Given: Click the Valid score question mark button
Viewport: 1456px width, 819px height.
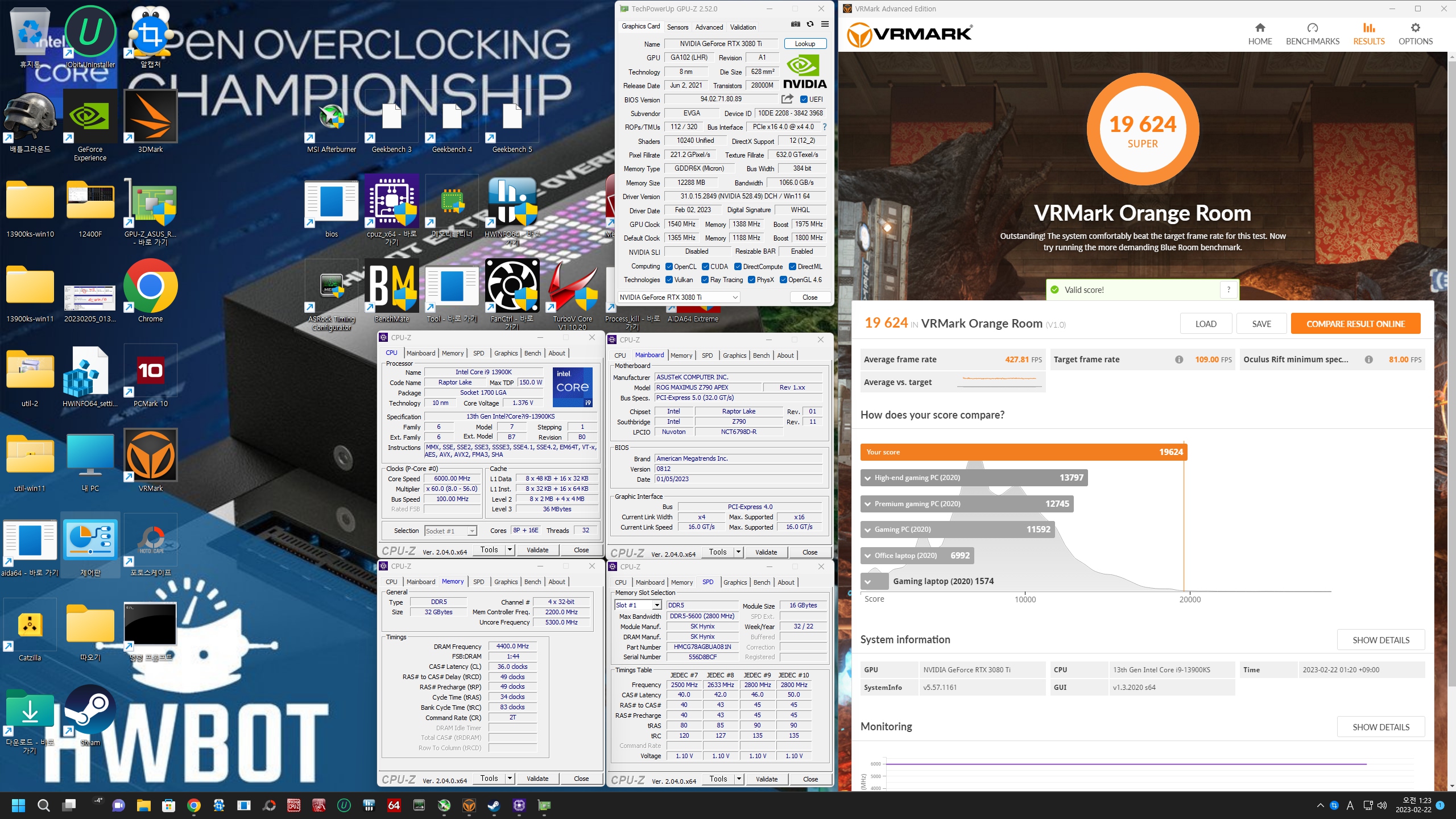Looking at the screenshot, I should pos(1228,289).
